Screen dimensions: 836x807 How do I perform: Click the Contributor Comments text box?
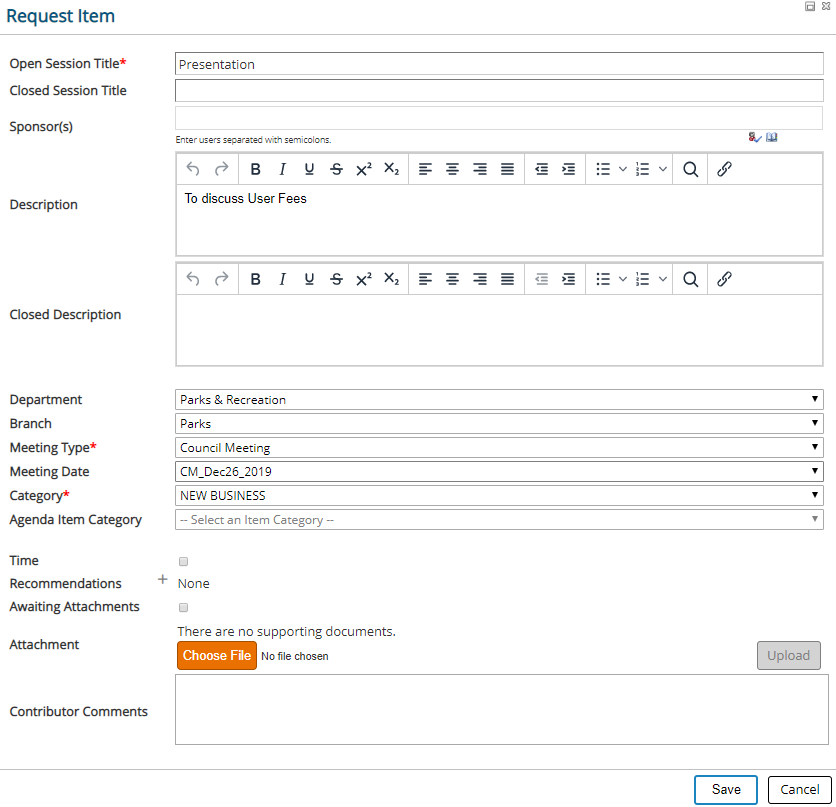[x=502, y=709]
